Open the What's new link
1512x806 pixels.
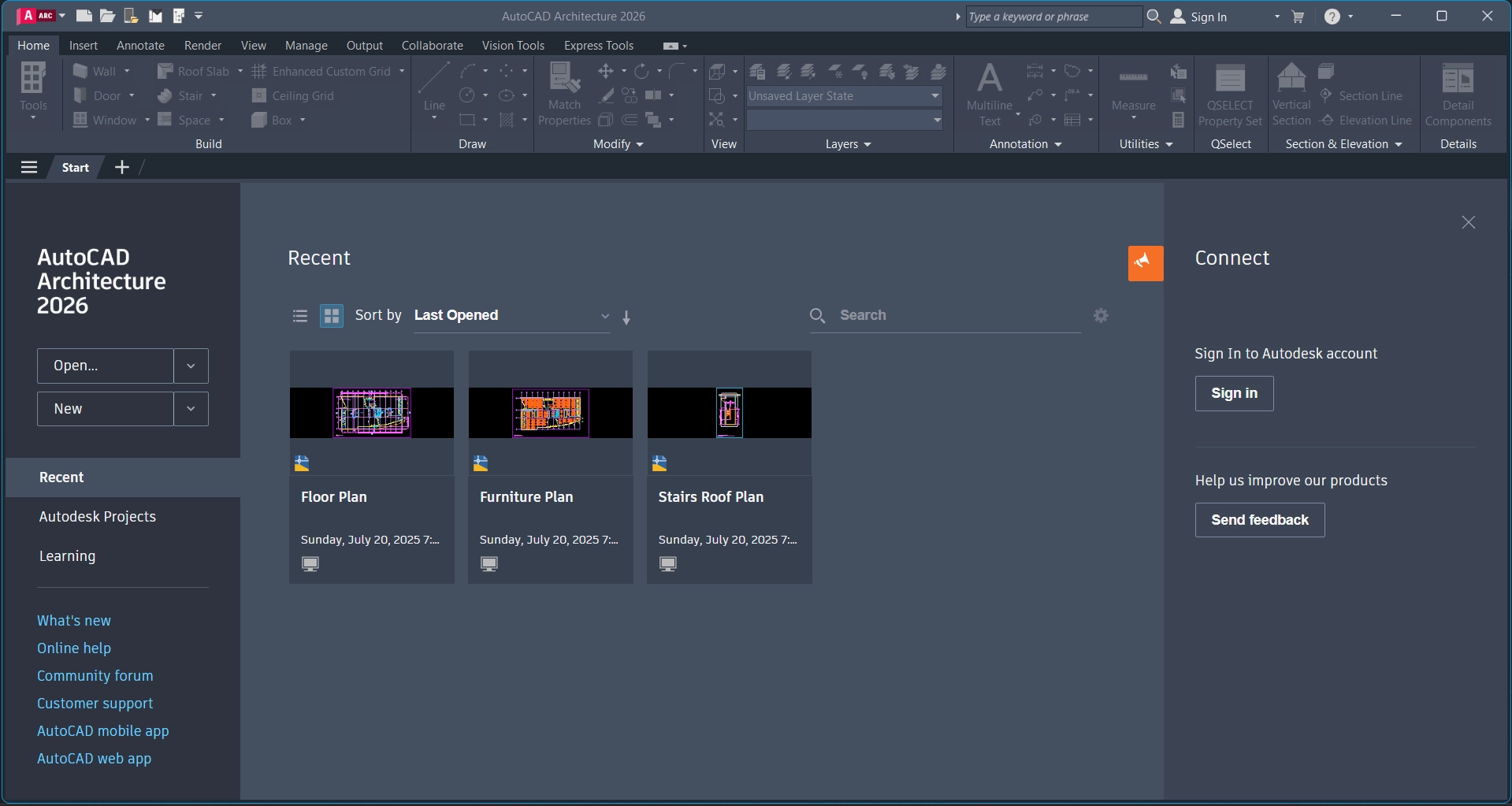point(74,621)
